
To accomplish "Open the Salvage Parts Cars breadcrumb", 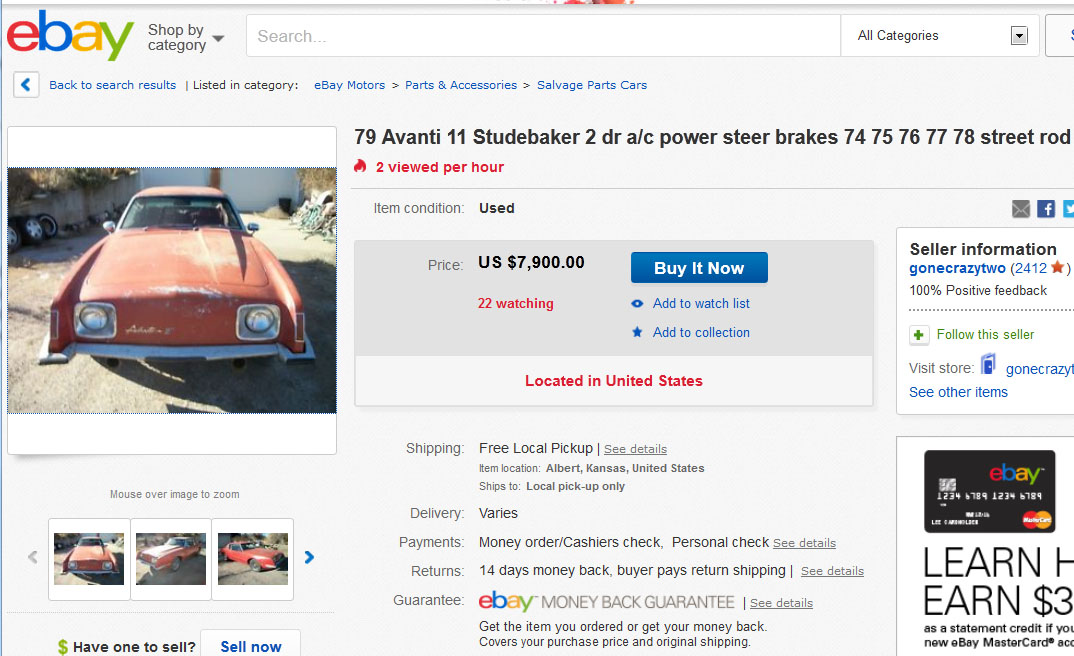I will click(x=592, y=85).
